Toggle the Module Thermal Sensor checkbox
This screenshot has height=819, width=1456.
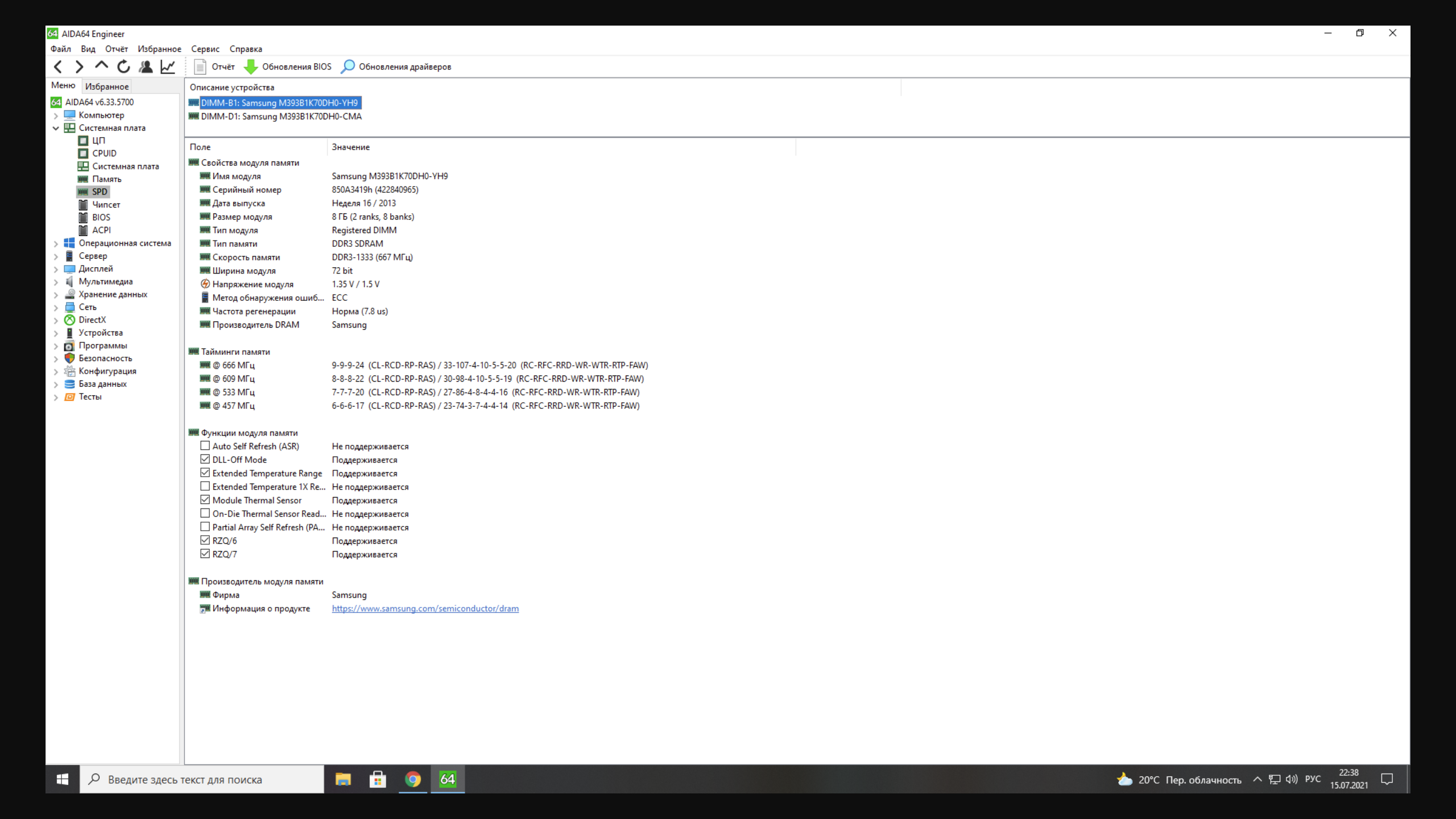click(205, 500)
